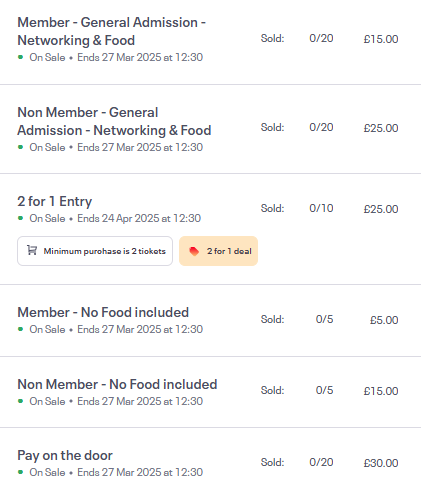This screenshot has width=421, height=498.
Task: Click the £15.00 price for Member General Admission
Action: tap(381, 39)
